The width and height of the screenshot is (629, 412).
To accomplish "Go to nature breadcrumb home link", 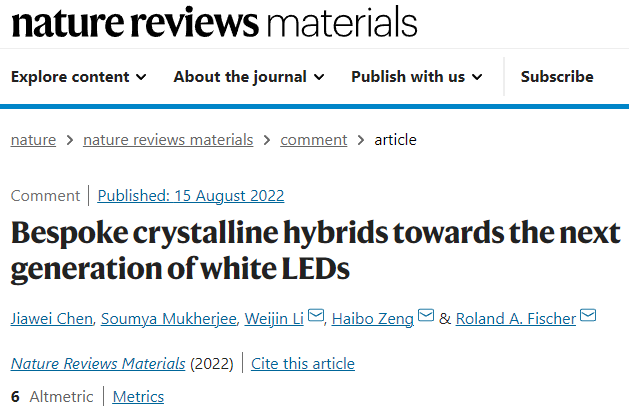I will click(x=33, y=140).
